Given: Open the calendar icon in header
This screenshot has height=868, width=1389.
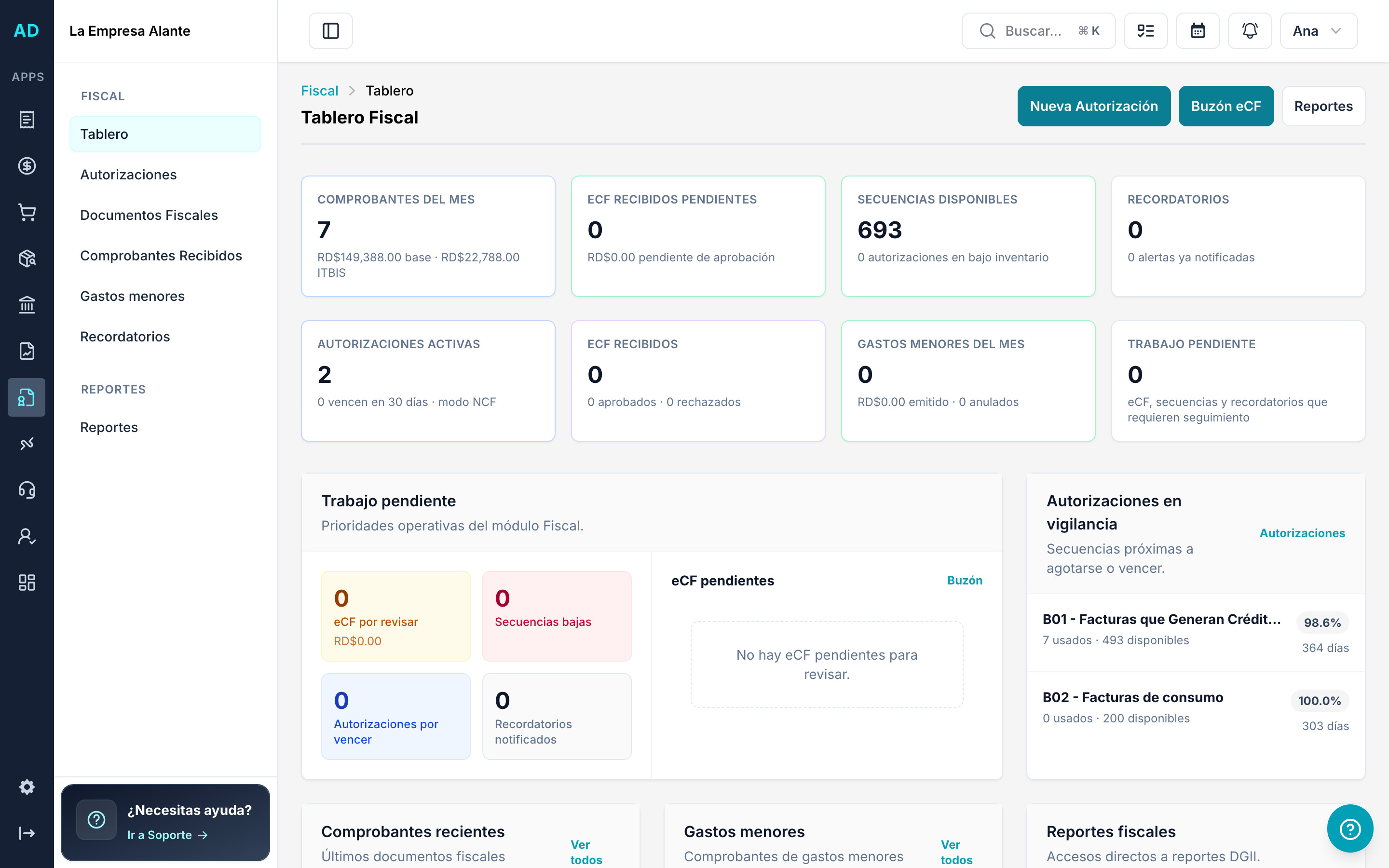Looking at the screenshot, I should [1198, 31].
